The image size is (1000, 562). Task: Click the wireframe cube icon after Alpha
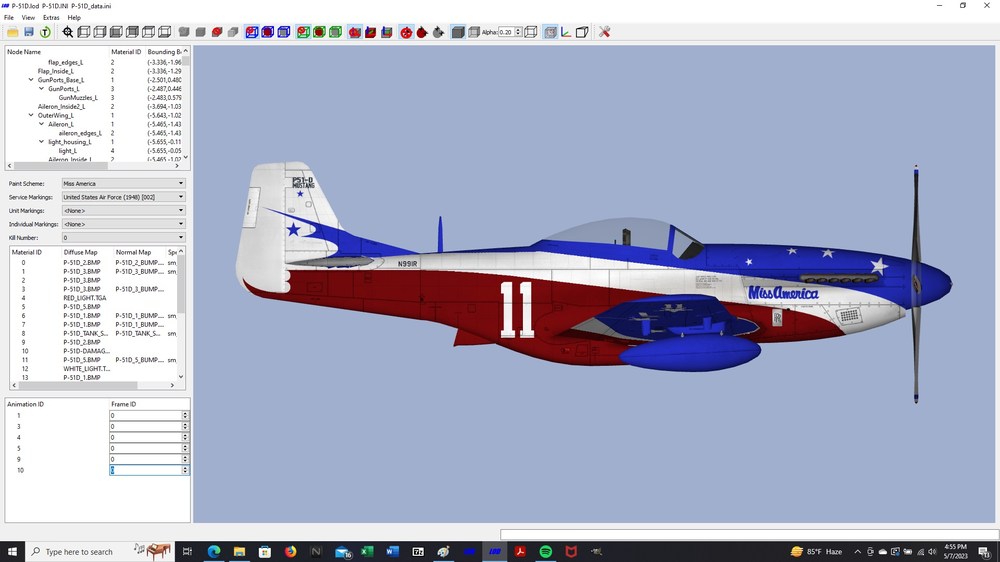coord(531,32)
